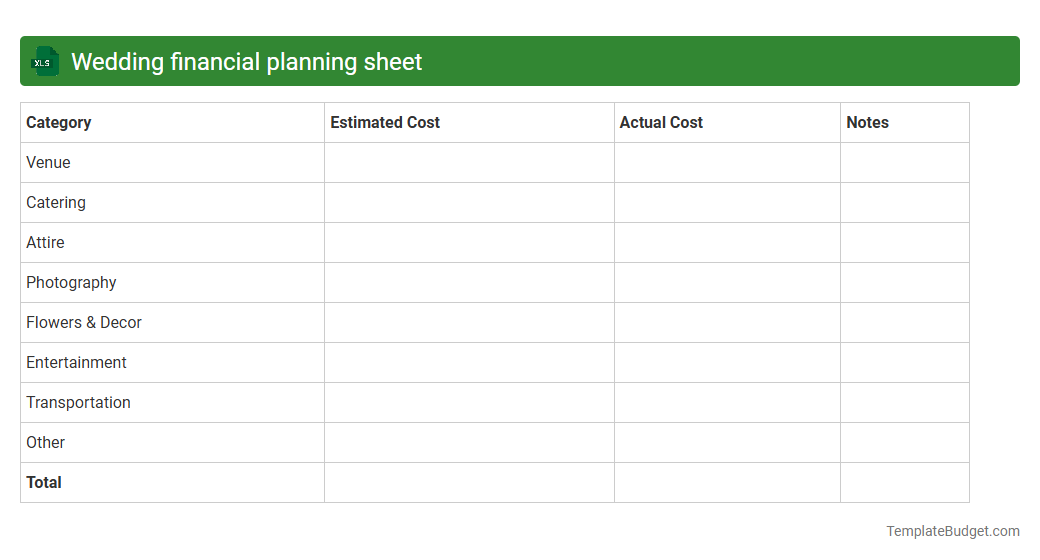The width and height of the screenshot is (1040, 560).
Task: Click the Actual Cost cell for Other
Action: (x=727, y=443)
